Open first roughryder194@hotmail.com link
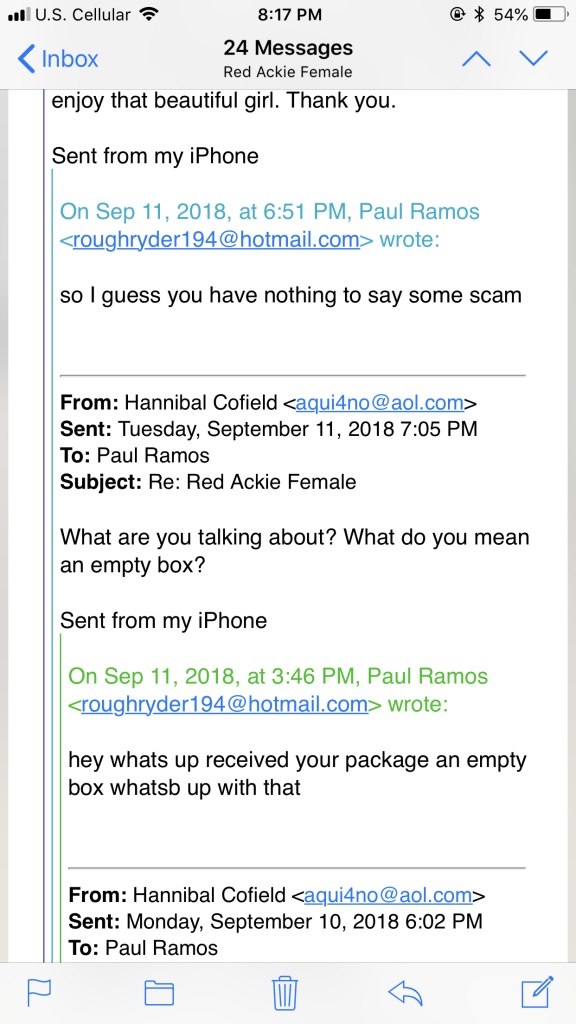 [x=216, y=240]
